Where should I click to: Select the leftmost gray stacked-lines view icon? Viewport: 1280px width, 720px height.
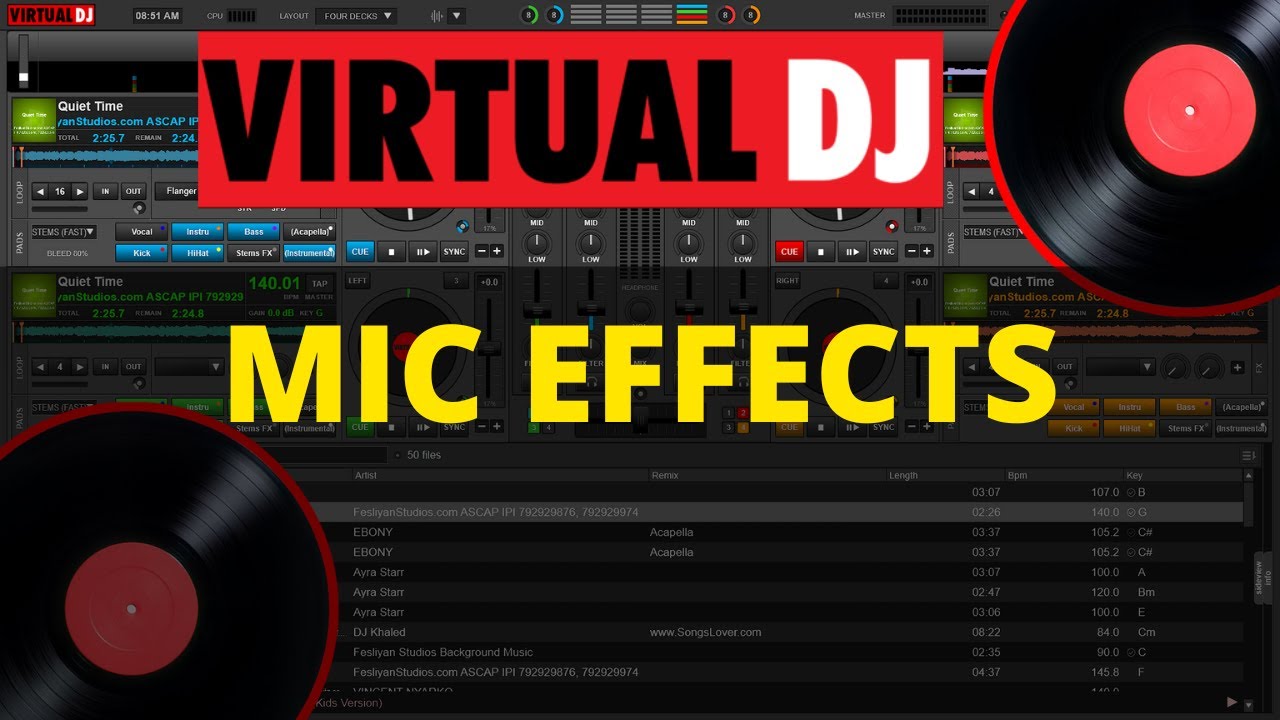[x=586, y=15]
